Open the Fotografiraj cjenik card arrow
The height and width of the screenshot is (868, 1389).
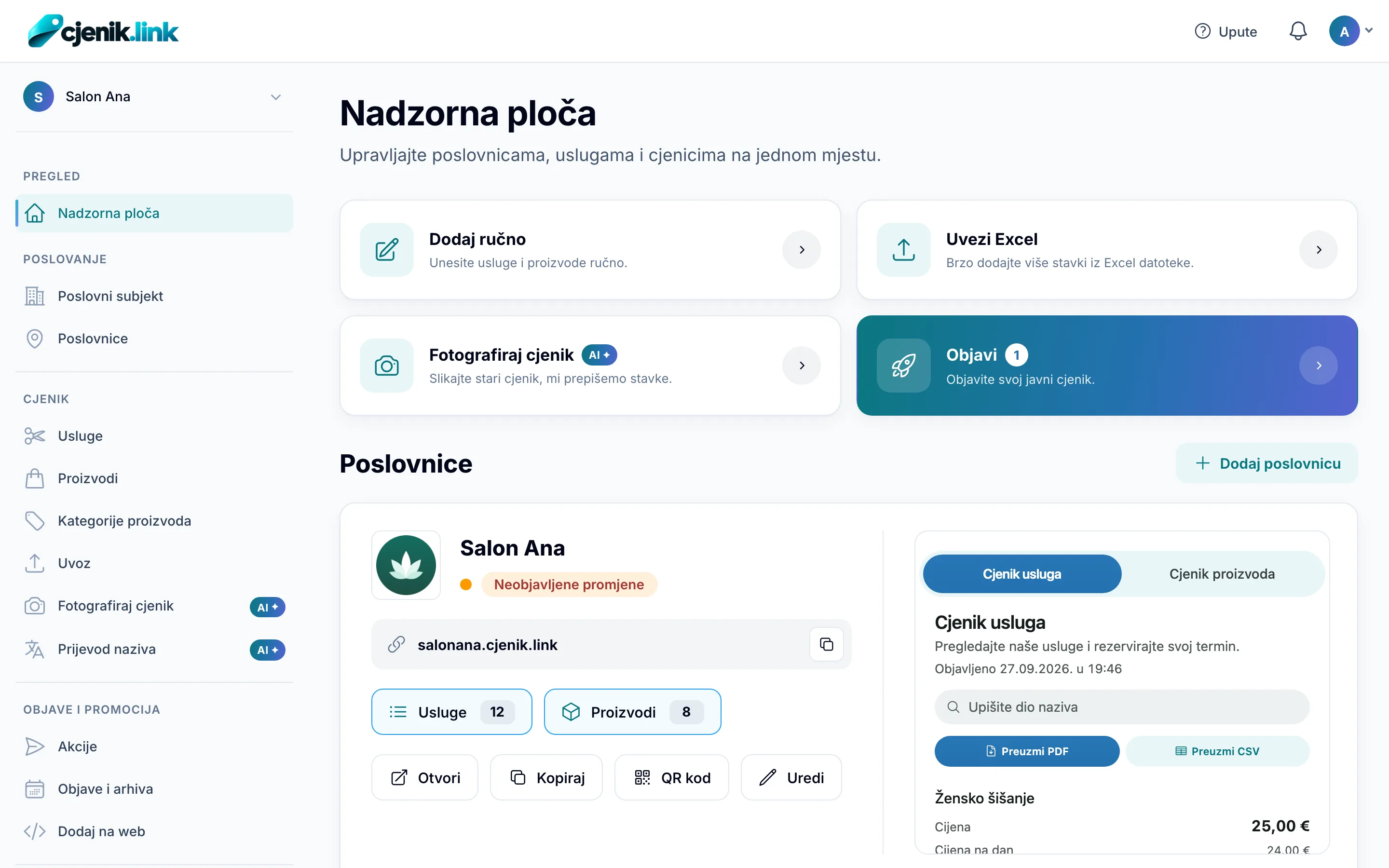[802, 366]
